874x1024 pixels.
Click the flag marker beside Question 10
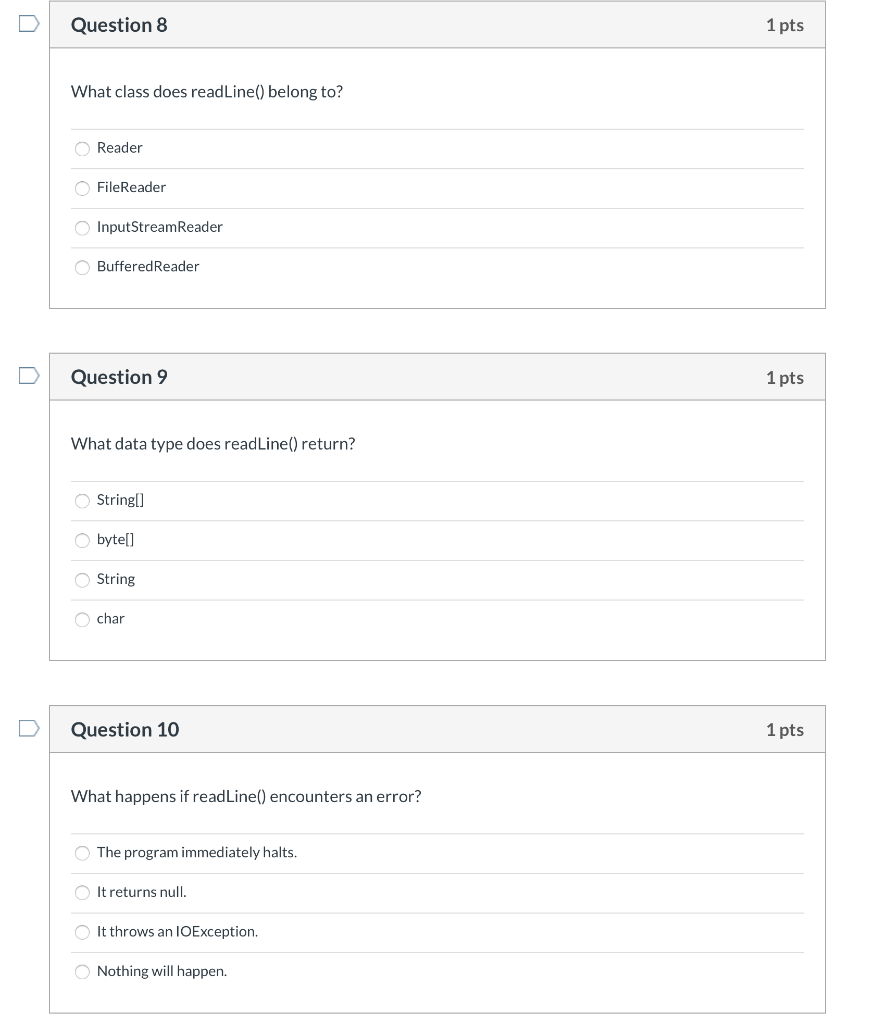29,727
